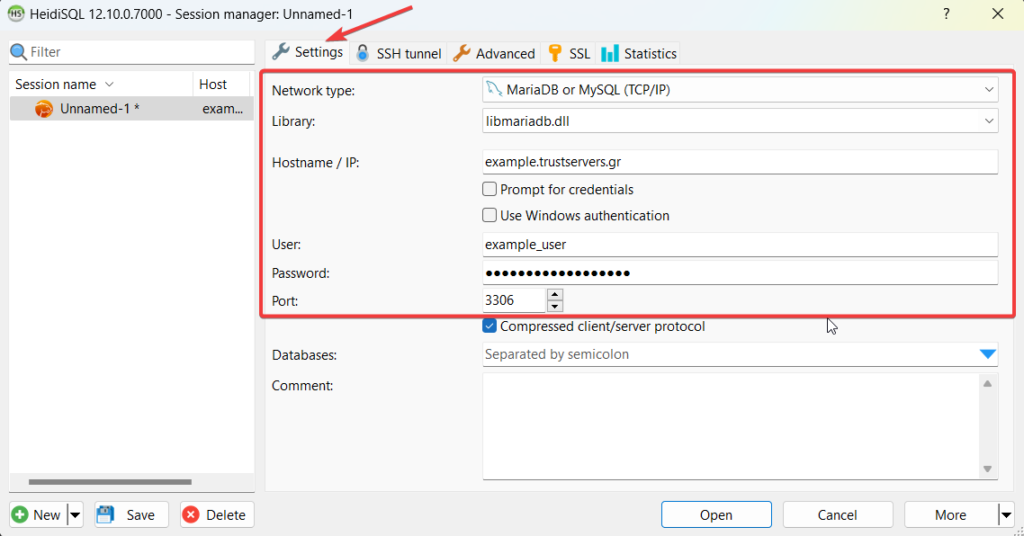
Task: Click the question mark help icon
Action: [x=945, y=14]
